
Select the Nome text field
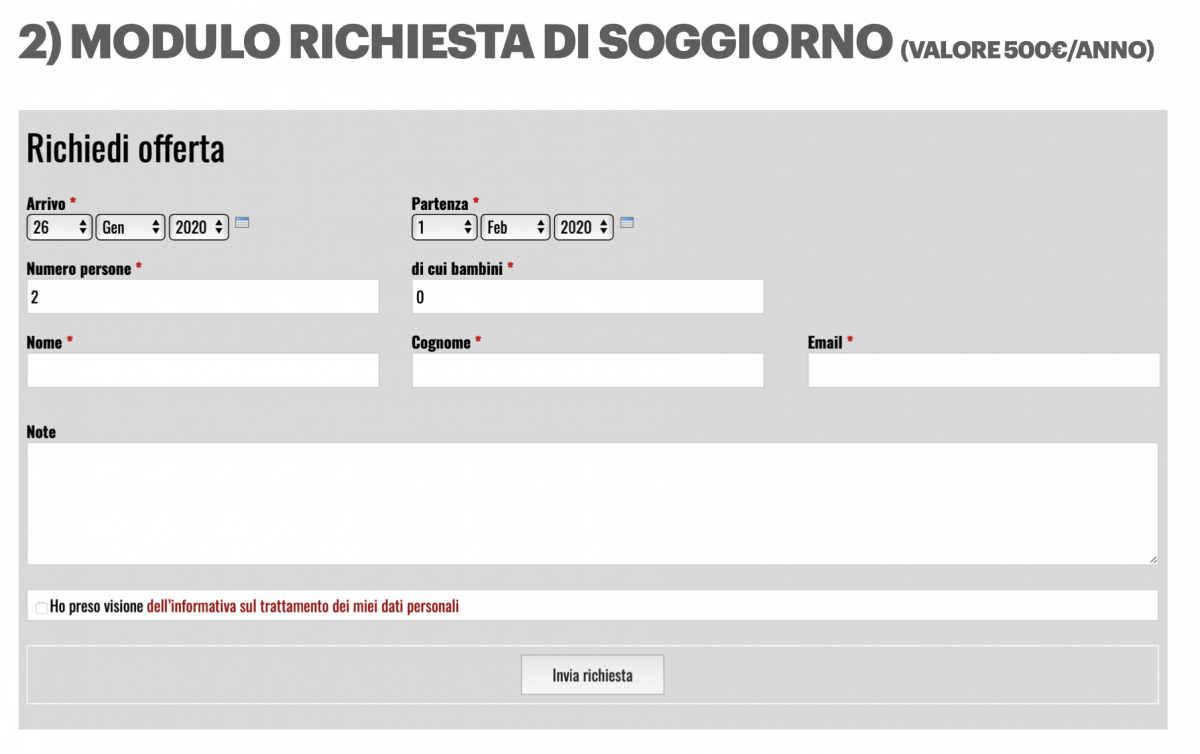(203, 370)
